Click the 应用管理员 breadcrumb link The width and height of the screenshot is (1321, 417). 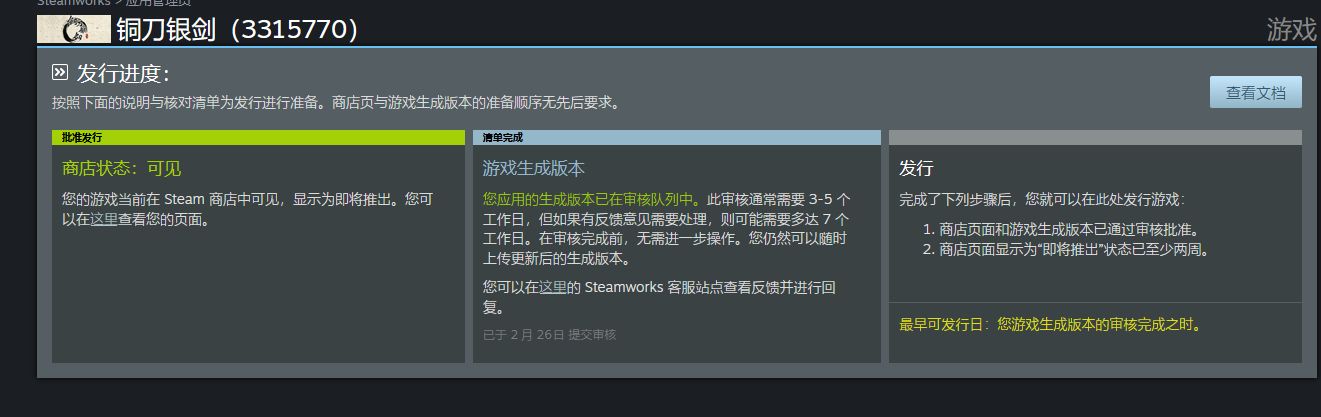(158, 3)
